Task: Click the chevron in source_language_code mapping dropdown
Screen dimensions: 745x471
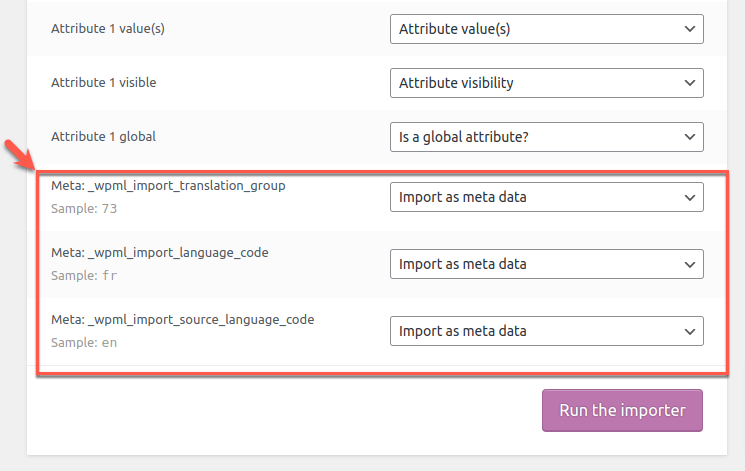Action: (689, 332)
